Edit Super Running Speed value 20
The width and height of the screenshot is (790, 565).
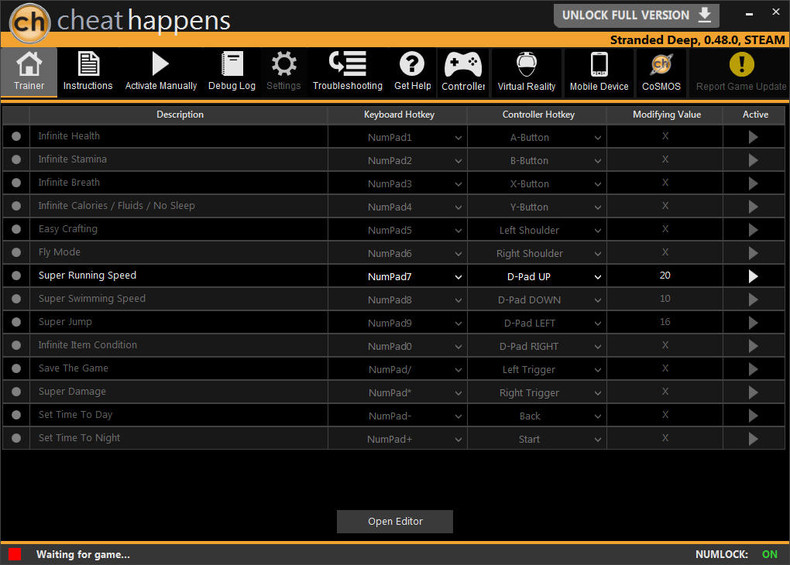pyautogui.click(x=665, y=275)
